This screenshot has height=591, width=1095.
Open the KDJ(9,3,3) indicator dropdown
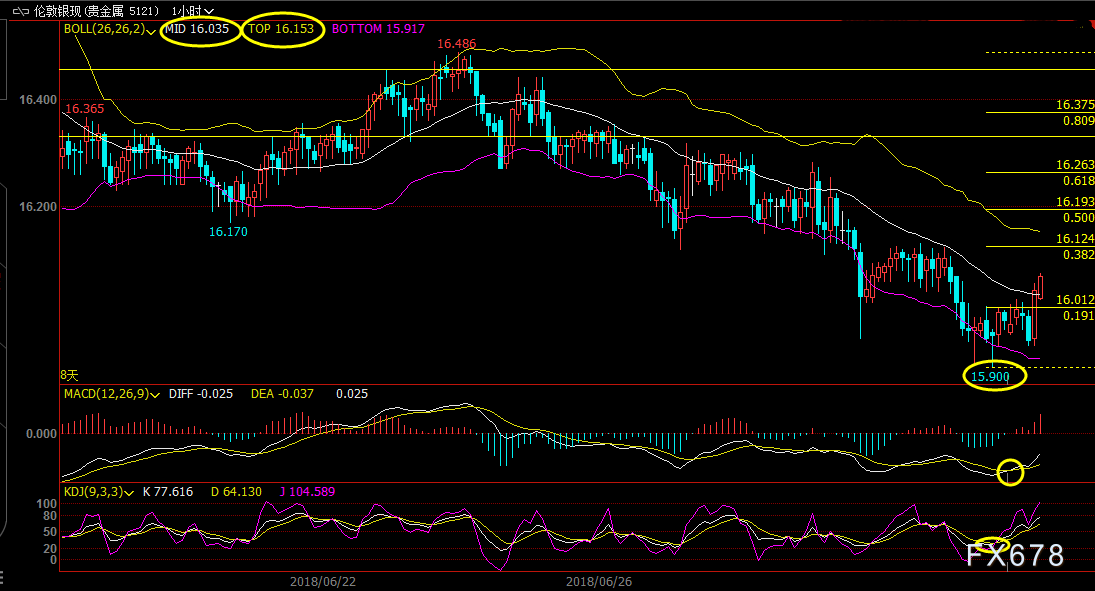tap(130, 493)
